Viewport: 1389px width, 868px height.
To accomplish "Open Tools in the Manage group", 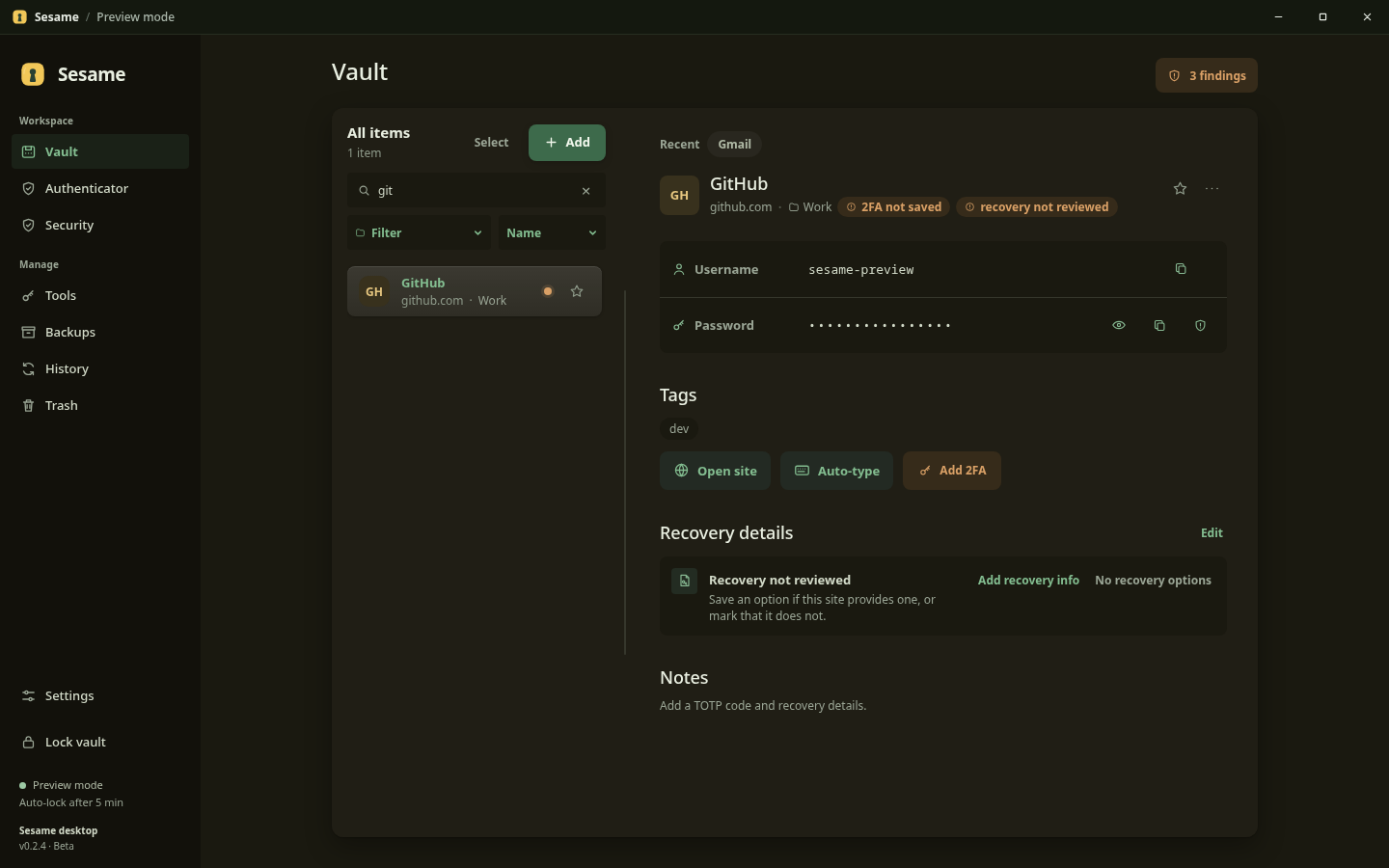I will click(100, 295).
